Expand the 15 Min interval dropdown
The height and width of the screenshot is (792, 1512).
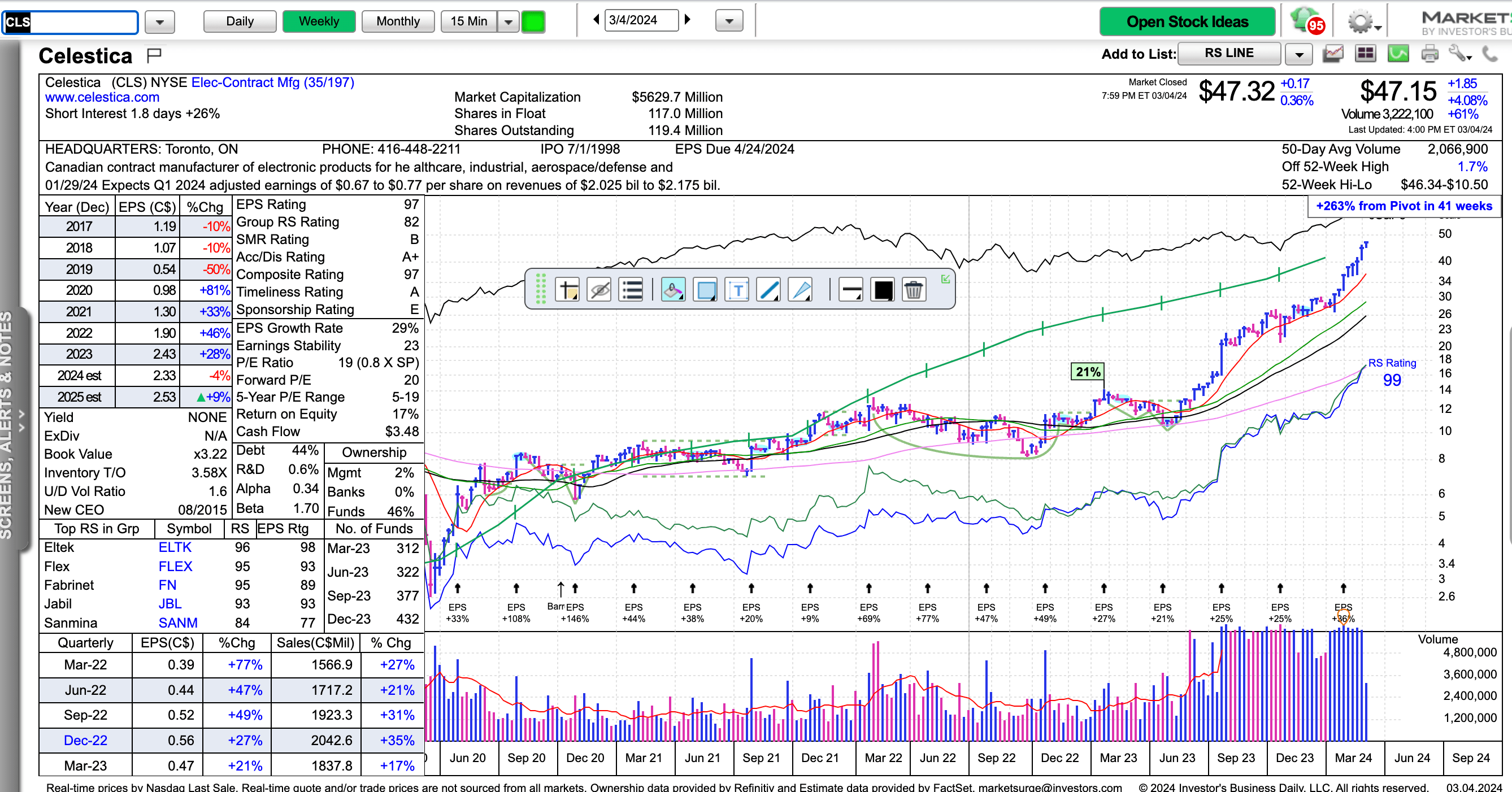pos(509,21)
